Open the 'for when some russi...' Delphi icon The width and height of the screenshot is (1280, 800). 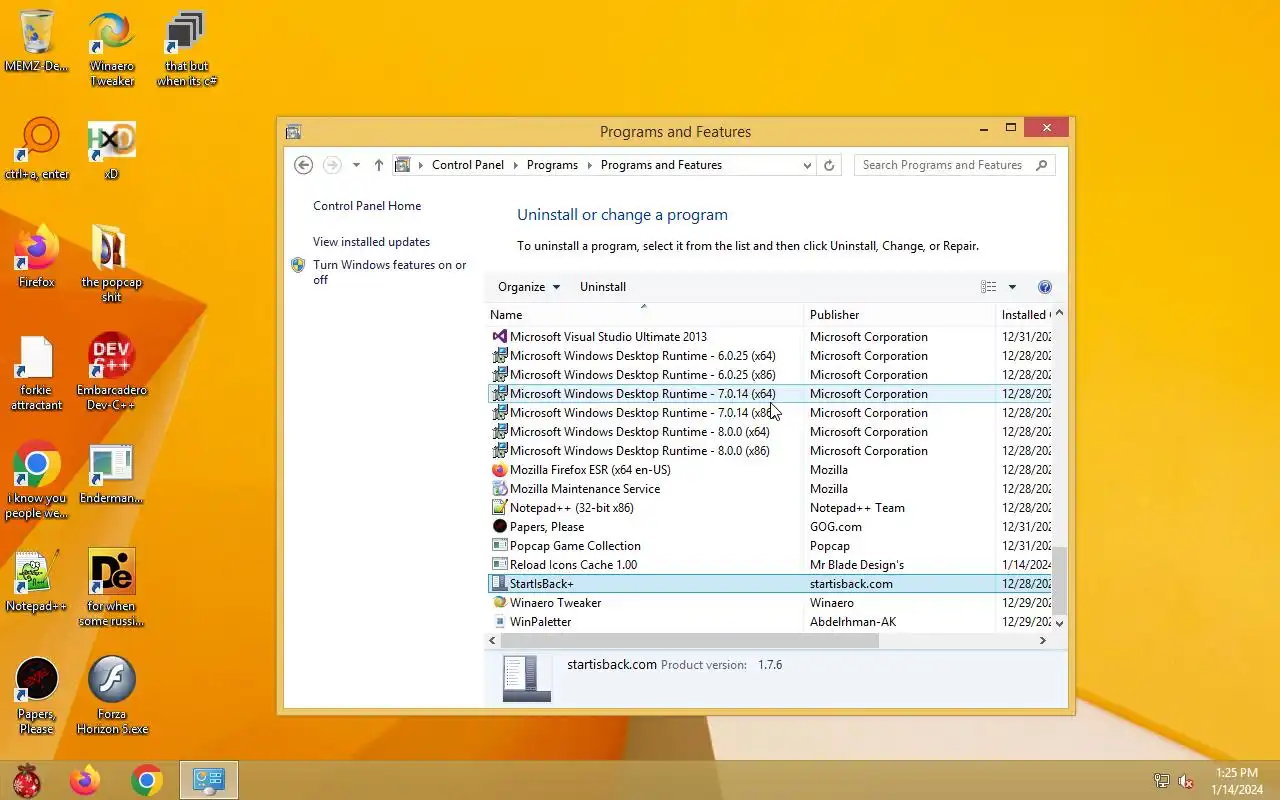pos(111,588)
